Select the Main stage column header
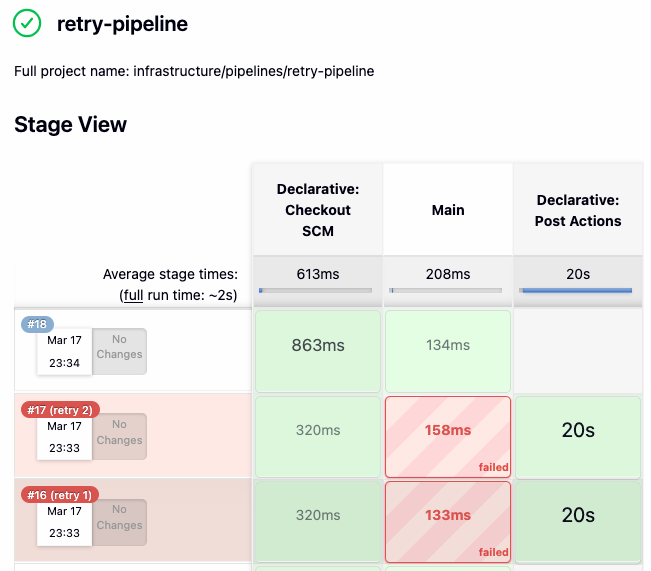This screenshot has height=571, width=651. (x=448, y=210)
